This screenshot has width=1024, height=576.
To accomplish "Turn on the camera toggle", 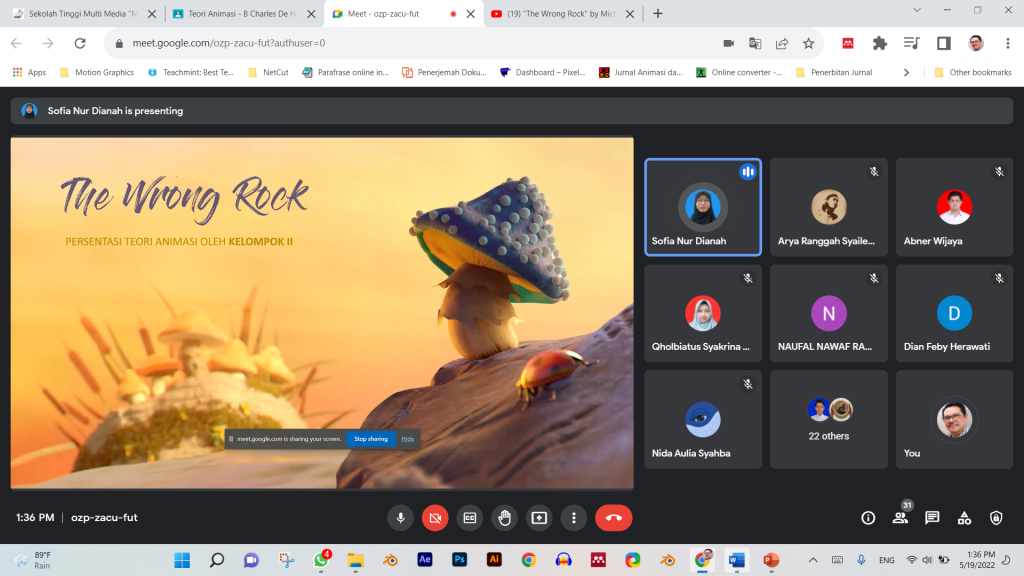I will [x=435, y=517].
